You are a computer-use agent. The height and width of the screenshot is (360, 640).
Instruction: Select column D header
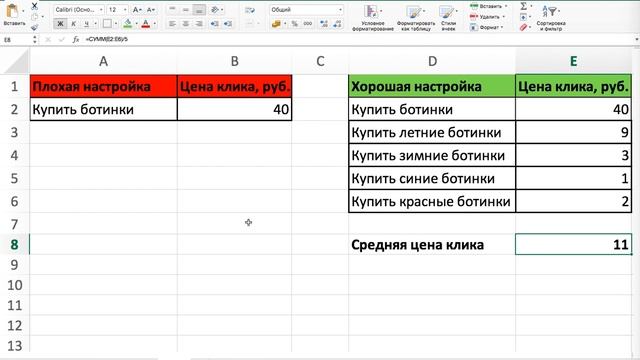[432, 61]
